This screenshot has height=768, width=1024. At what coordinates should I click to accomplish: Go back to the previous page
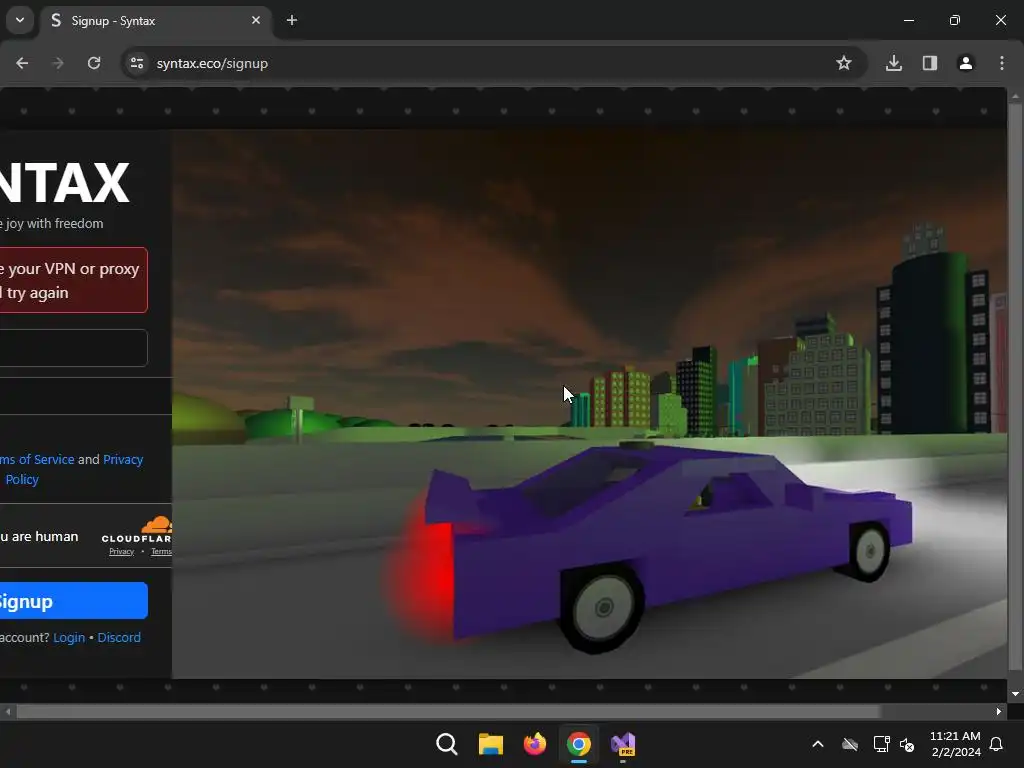[x=22, y=63]
